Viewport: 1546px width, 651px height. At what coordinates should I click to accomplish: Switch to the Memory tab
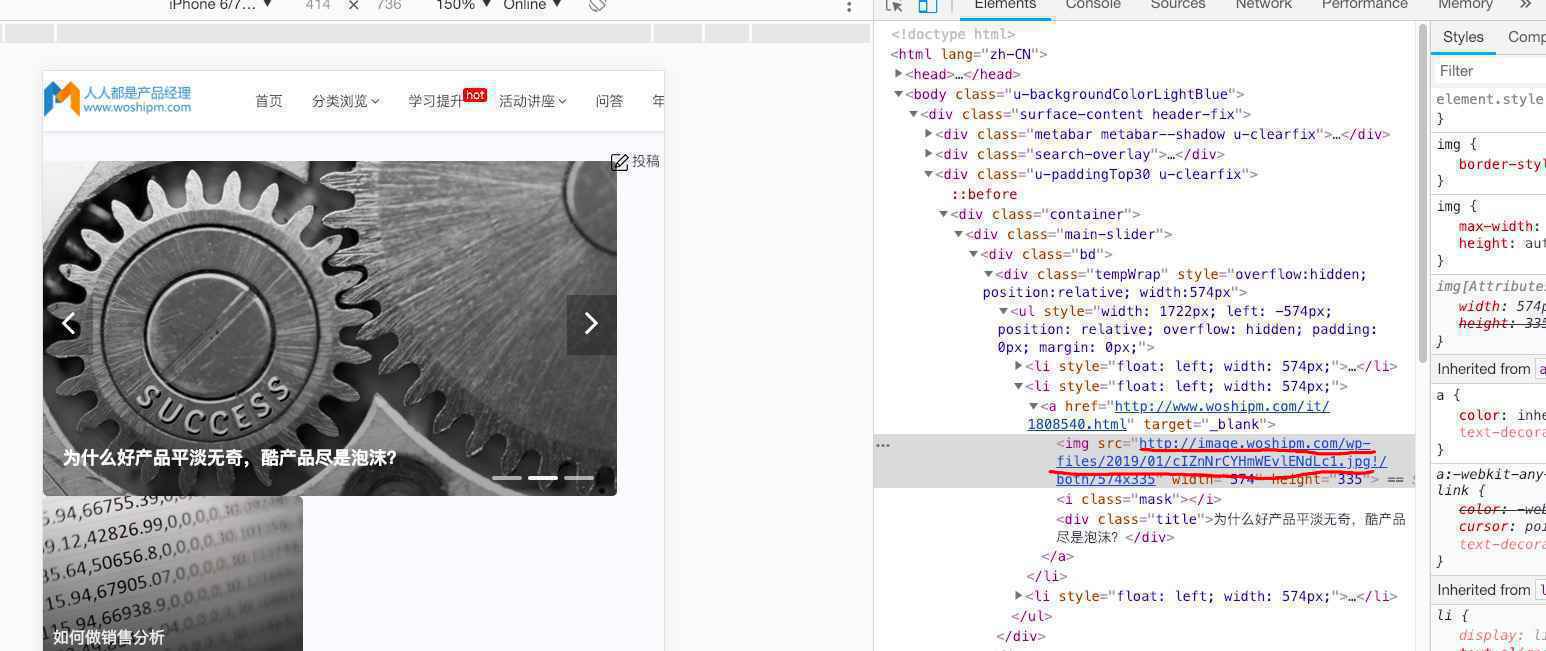click(1465, 5)
